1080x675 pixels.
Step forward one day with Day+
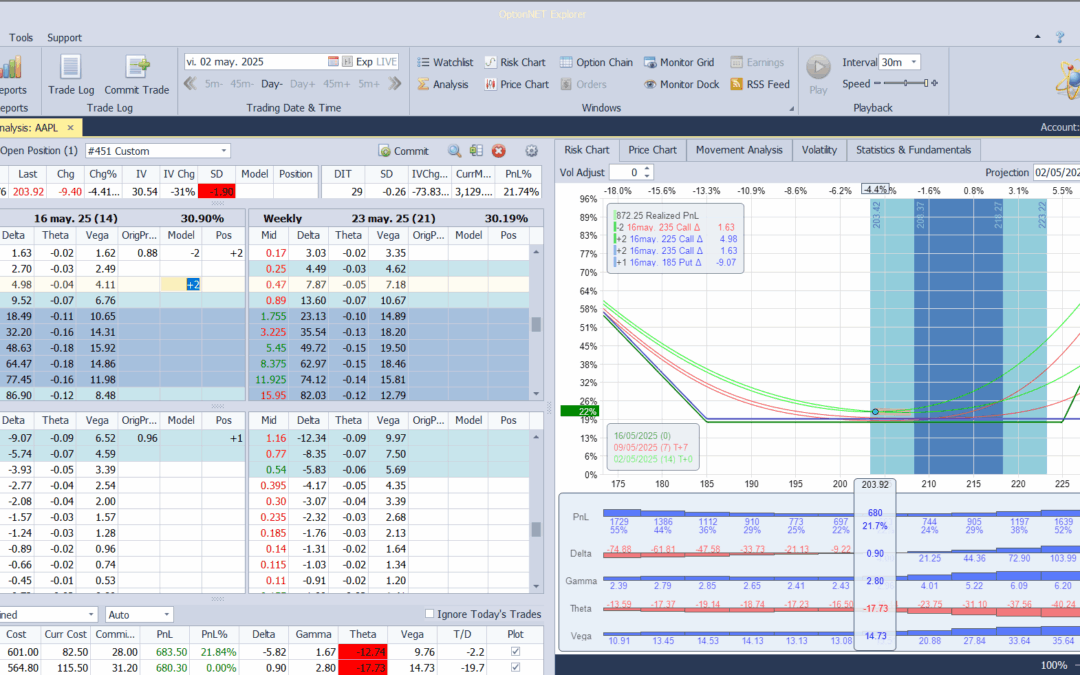pos(302,84)
